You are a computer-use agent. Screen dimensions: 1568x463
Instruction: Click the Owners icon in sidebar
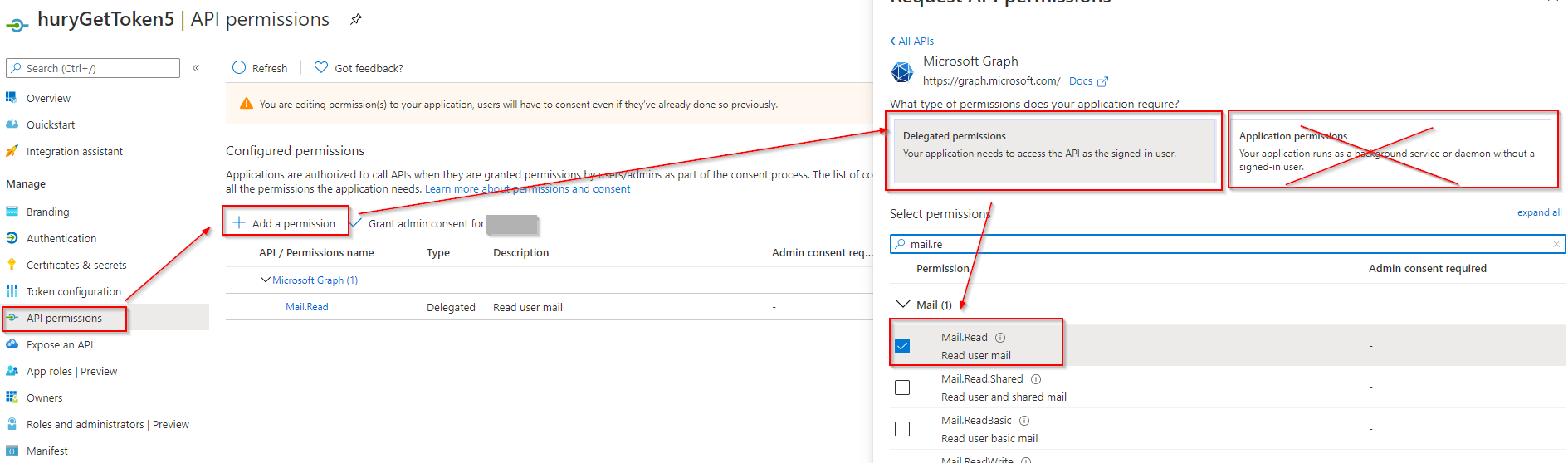coord(12,397)
